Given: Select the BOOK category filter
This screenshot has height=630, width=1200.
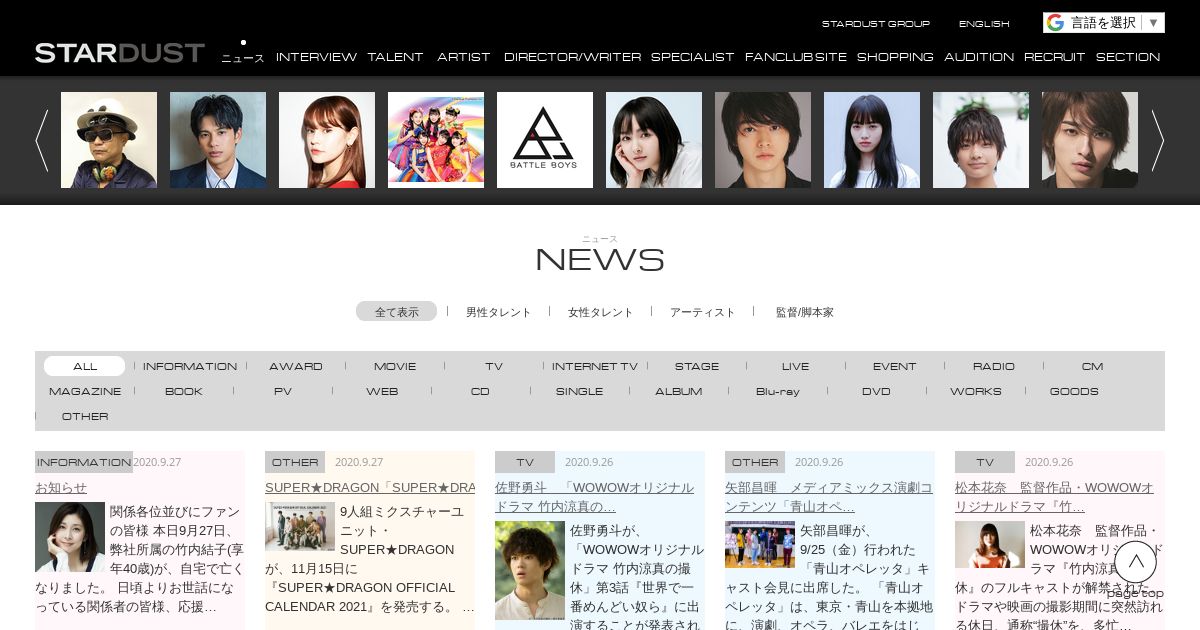Looking at the screenshot, I should 184,391.
